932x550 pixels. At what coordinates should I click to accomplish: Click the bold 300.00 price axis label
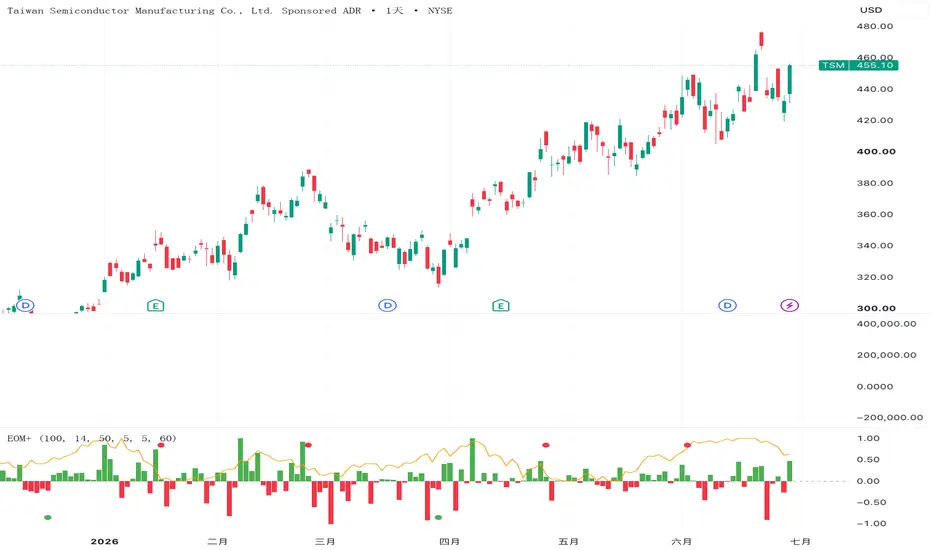point(876,308)
